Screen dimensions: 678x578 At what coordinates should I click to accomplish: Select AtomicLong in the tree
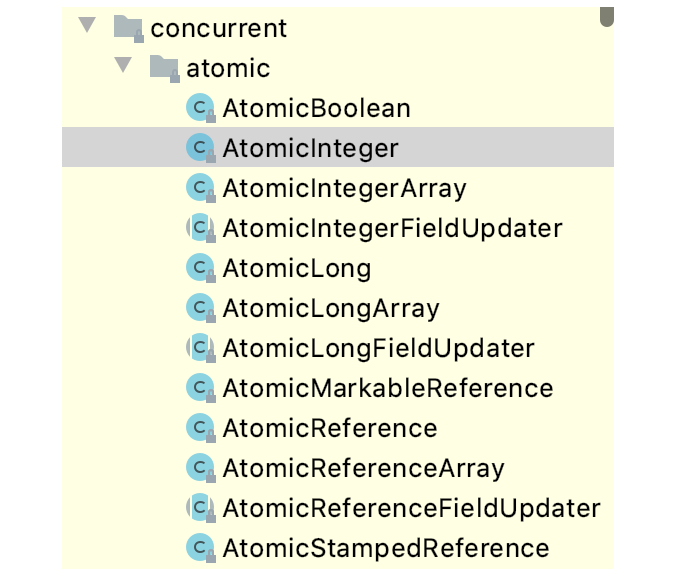338,268
